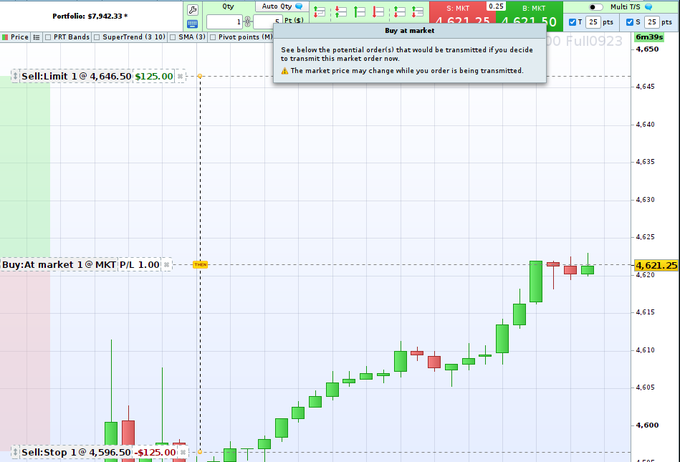680x462 pixels.
Task: Click the -$125.00 loss value label
Action: (x=155, y=452)
